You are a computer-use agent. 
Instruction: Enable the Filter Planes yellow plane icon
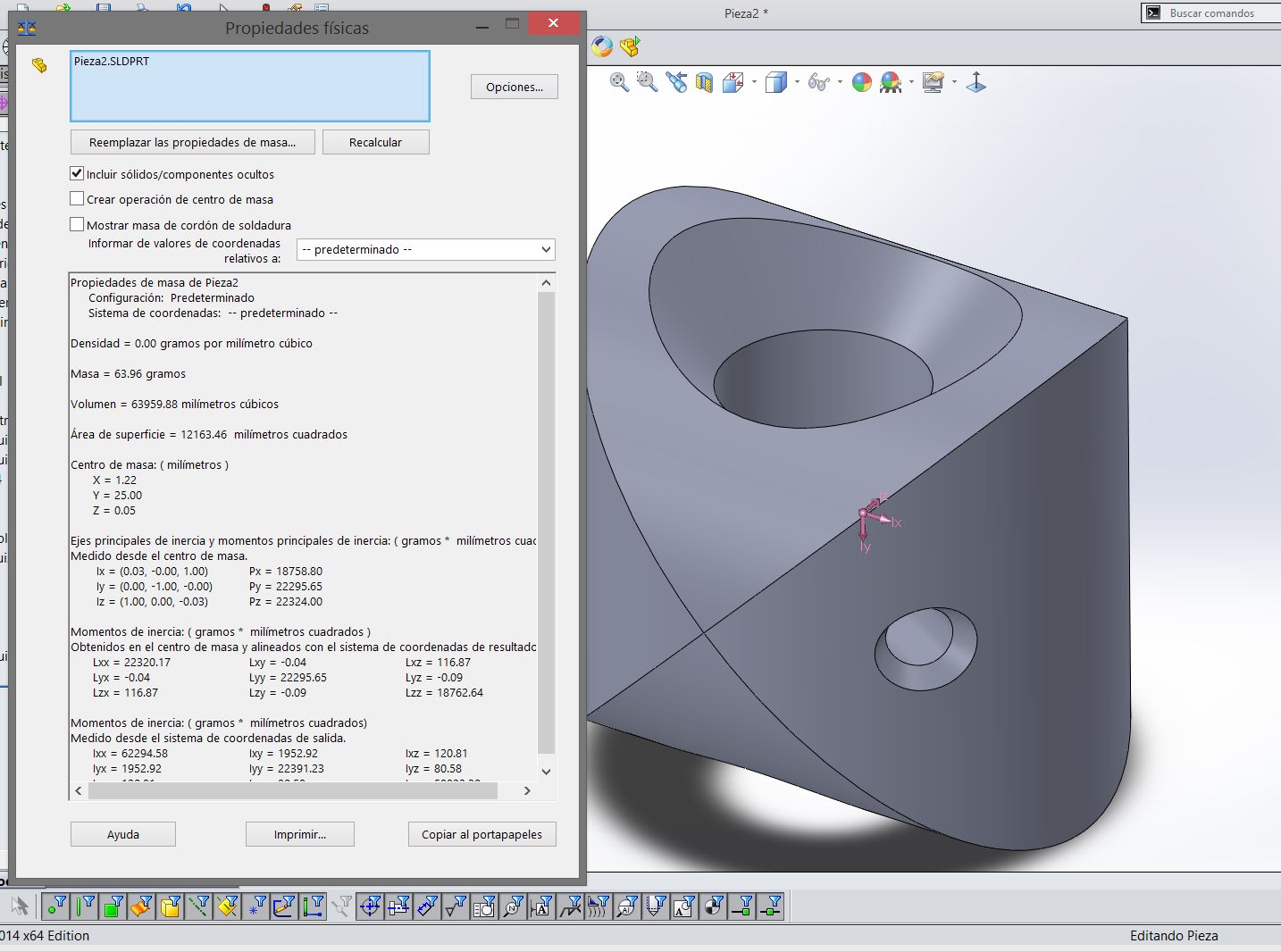pyautogui.click(x=227, y=906)
